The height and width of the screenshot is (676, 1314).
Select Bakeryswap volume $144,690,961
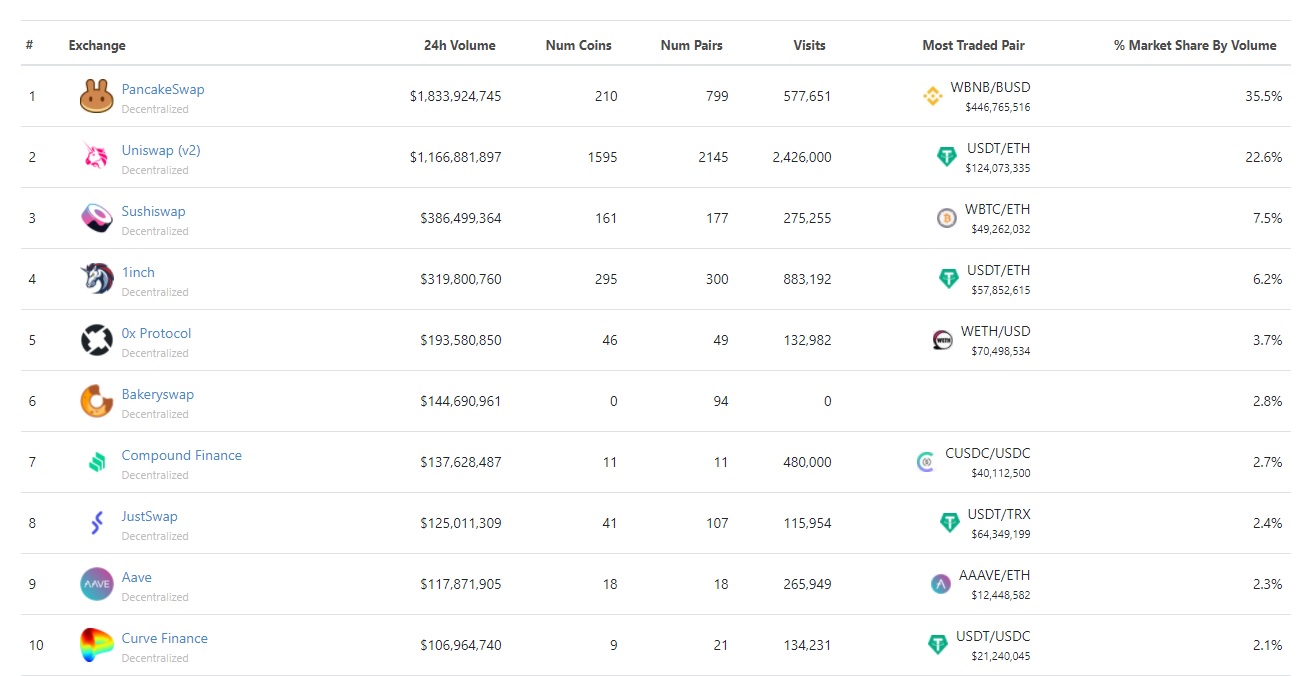(461, 401)
